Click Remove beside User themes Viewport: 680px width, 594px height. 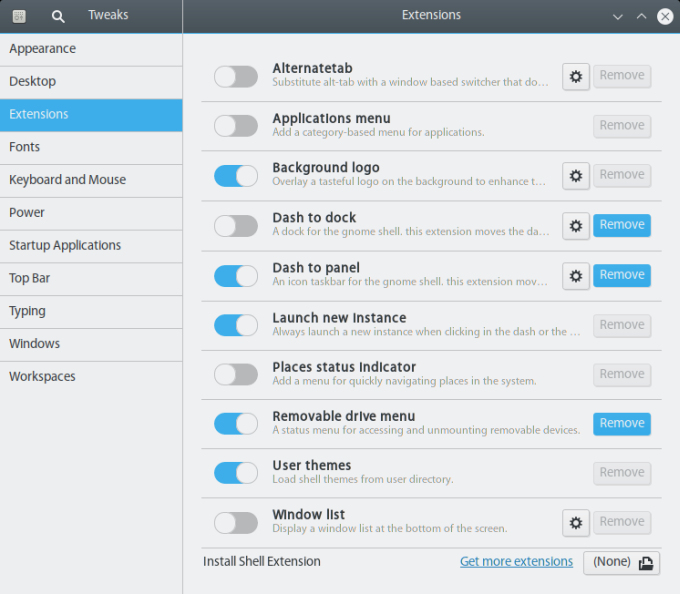(x=622, y=473)
